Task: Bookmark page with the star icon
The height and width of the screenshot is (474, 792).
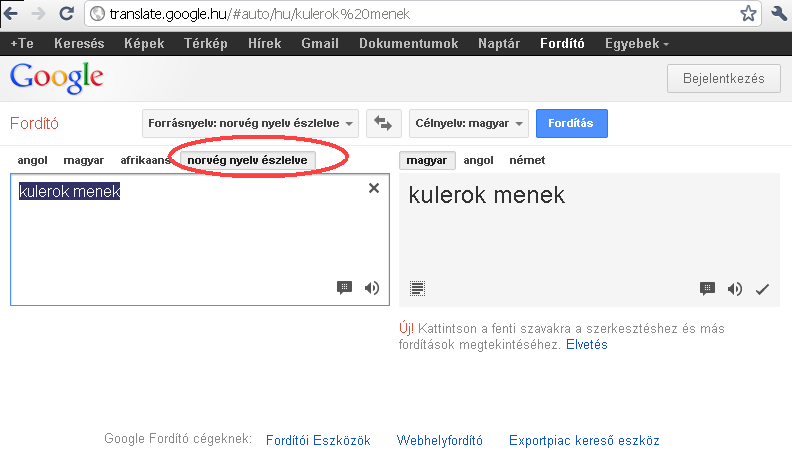Action: tap(748, 14)
